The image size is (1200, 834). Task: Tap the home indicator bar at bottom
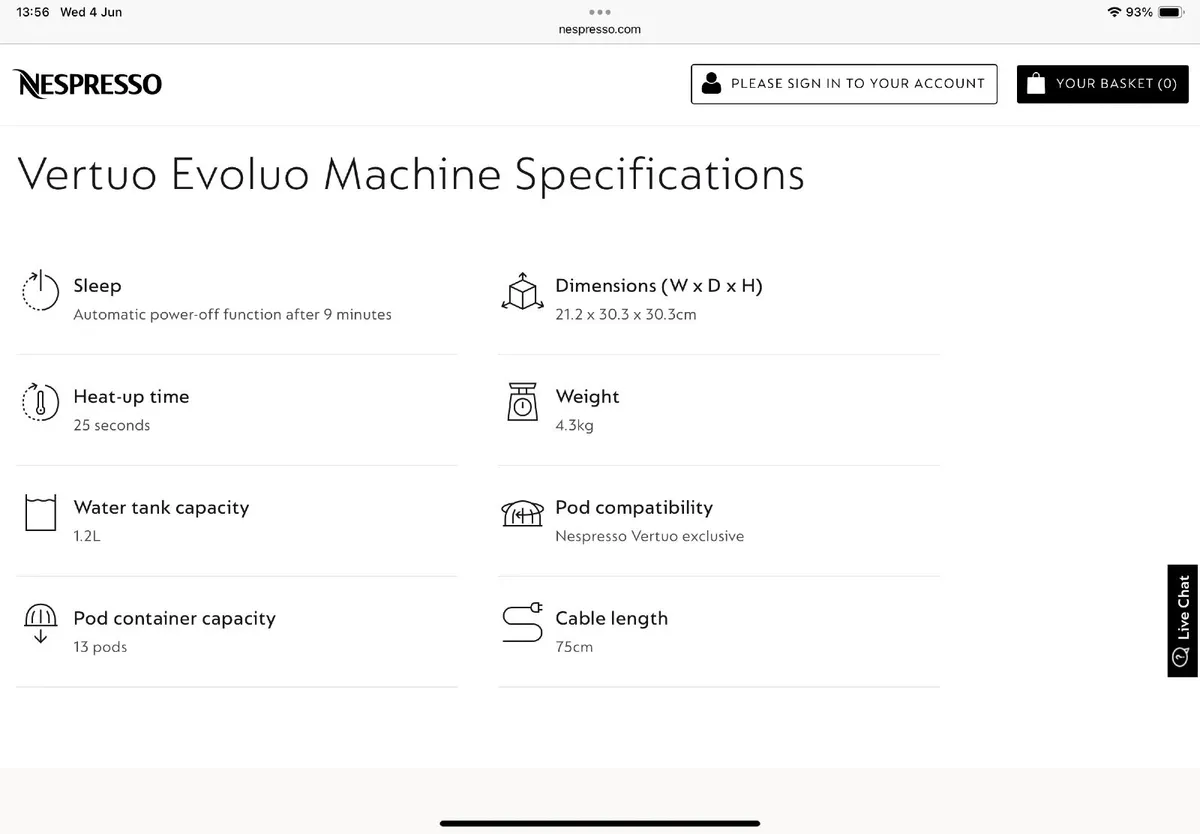(x=600, y=823)
